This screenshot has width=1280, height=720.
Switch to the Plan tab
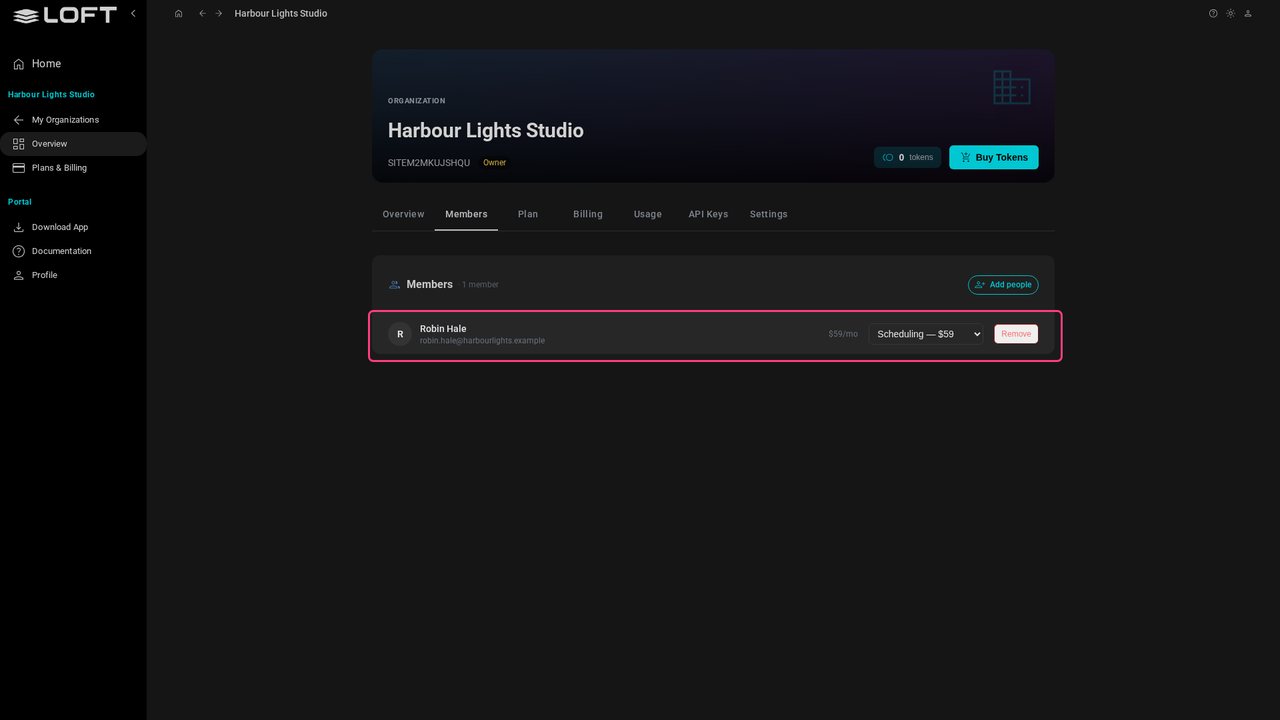pos(528,214)
